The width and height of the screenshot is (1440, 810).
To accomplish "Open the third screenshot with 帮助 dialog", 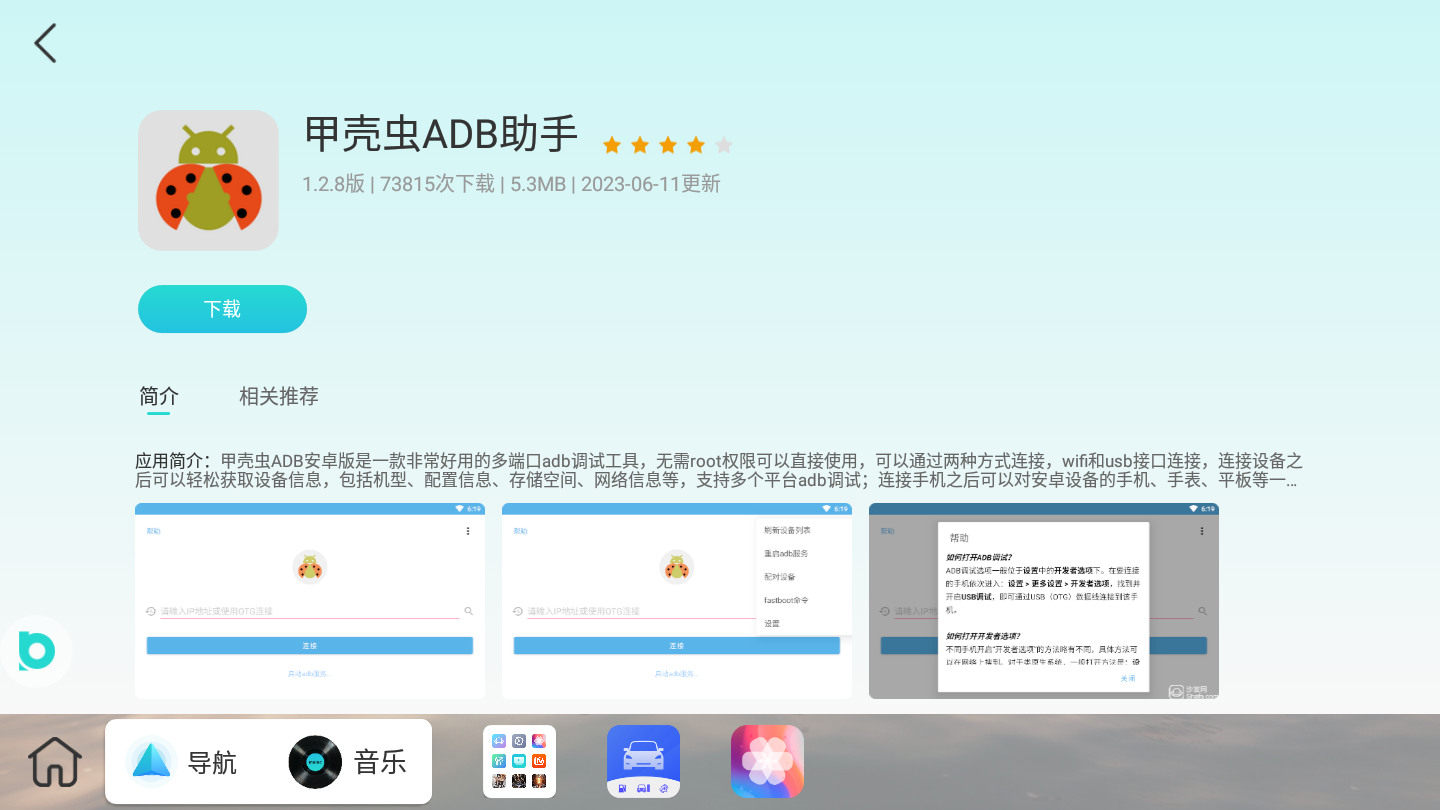I will (x=1044, y=601).
